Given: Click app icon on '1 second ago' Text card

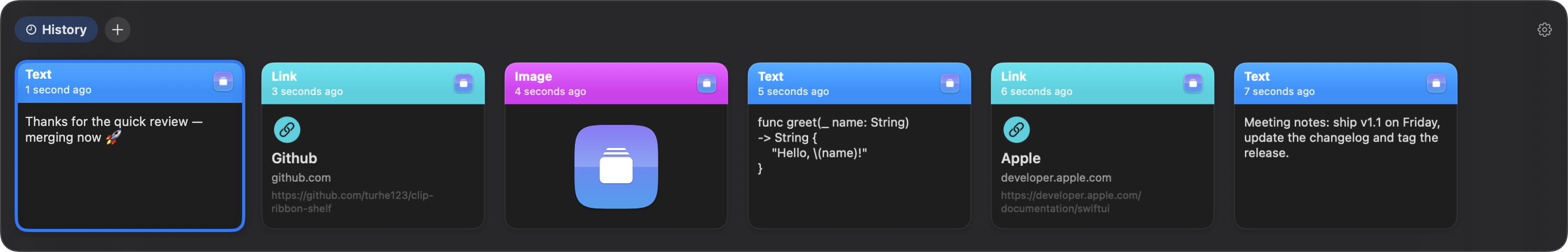Looking at the screenshot, I should (x=223, y=81).
